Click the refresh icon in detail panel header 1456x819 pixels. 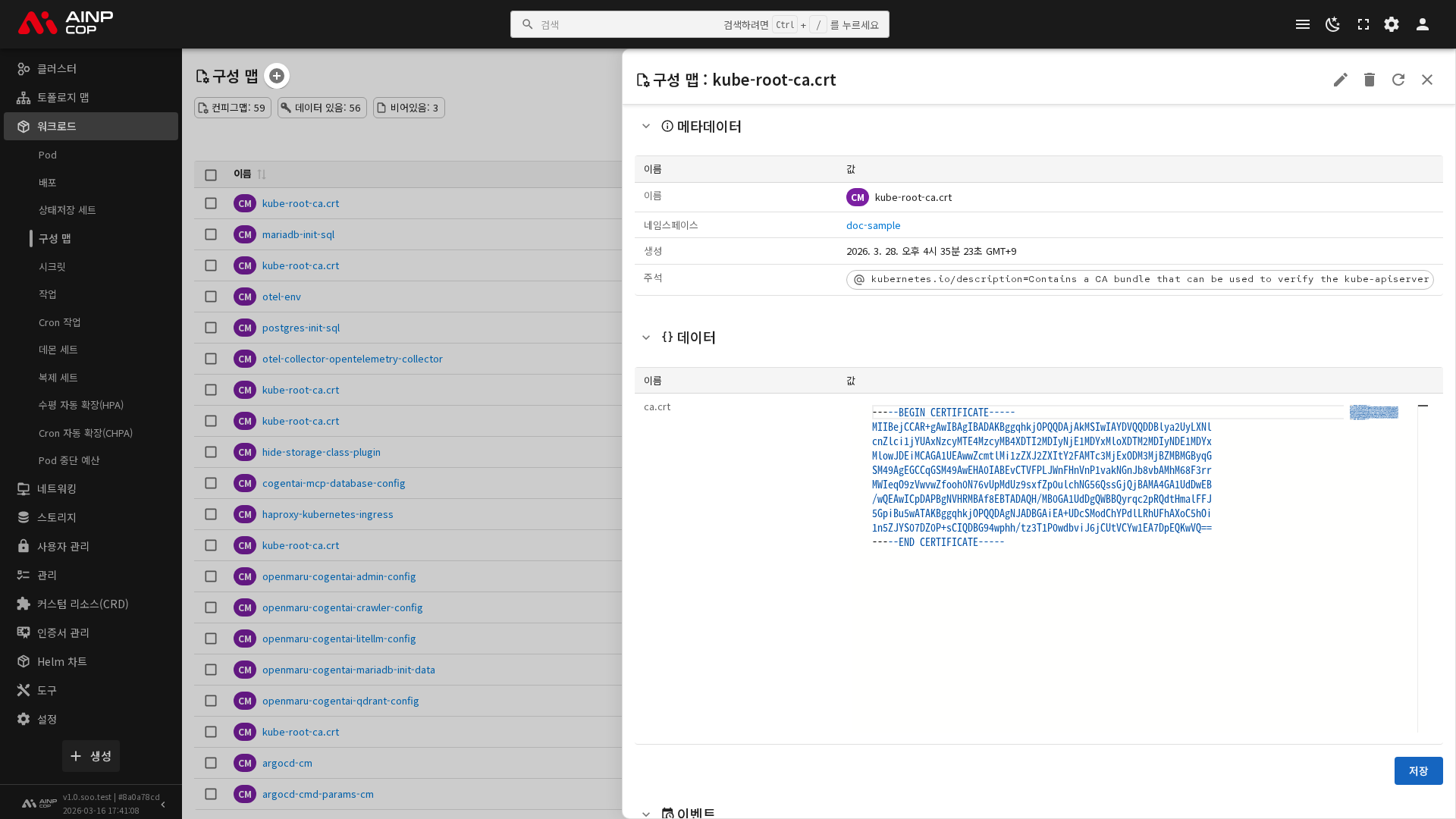[x=1398, y=80]
